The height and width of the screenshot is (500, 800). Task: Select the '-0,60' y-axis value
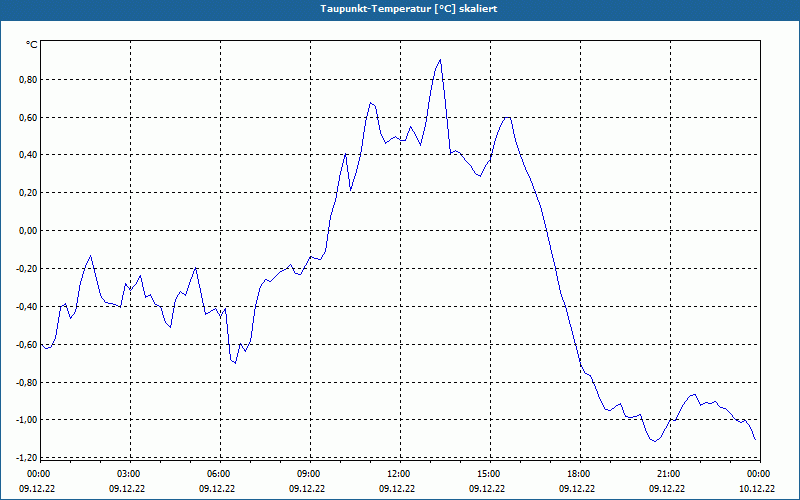tap(28, 344)
